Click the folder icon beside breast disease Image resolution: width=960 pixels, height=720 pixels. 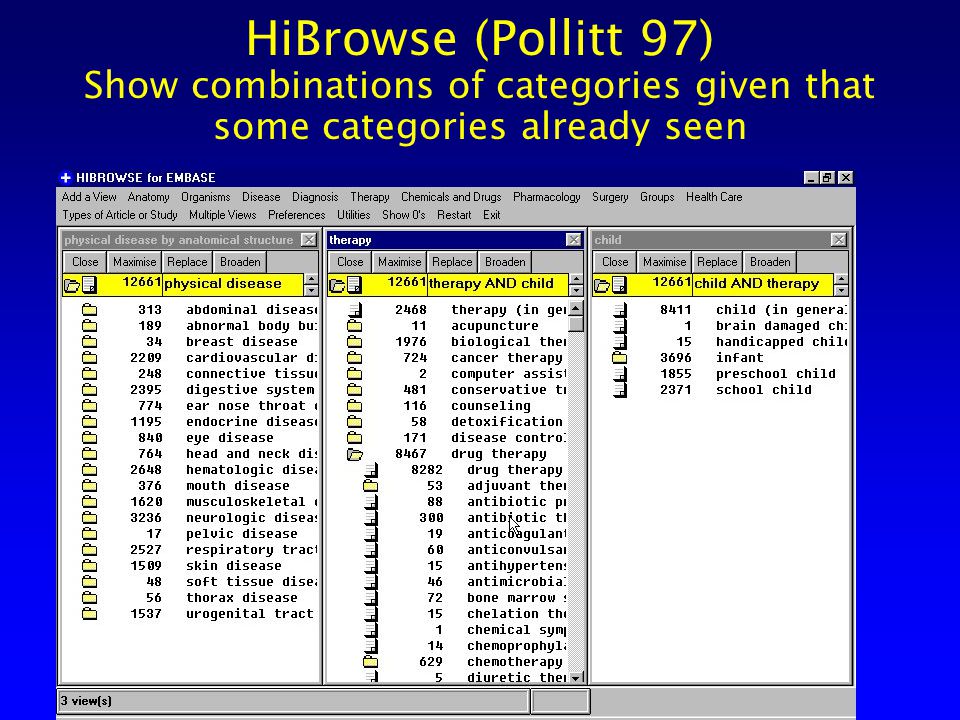point(89,342)
